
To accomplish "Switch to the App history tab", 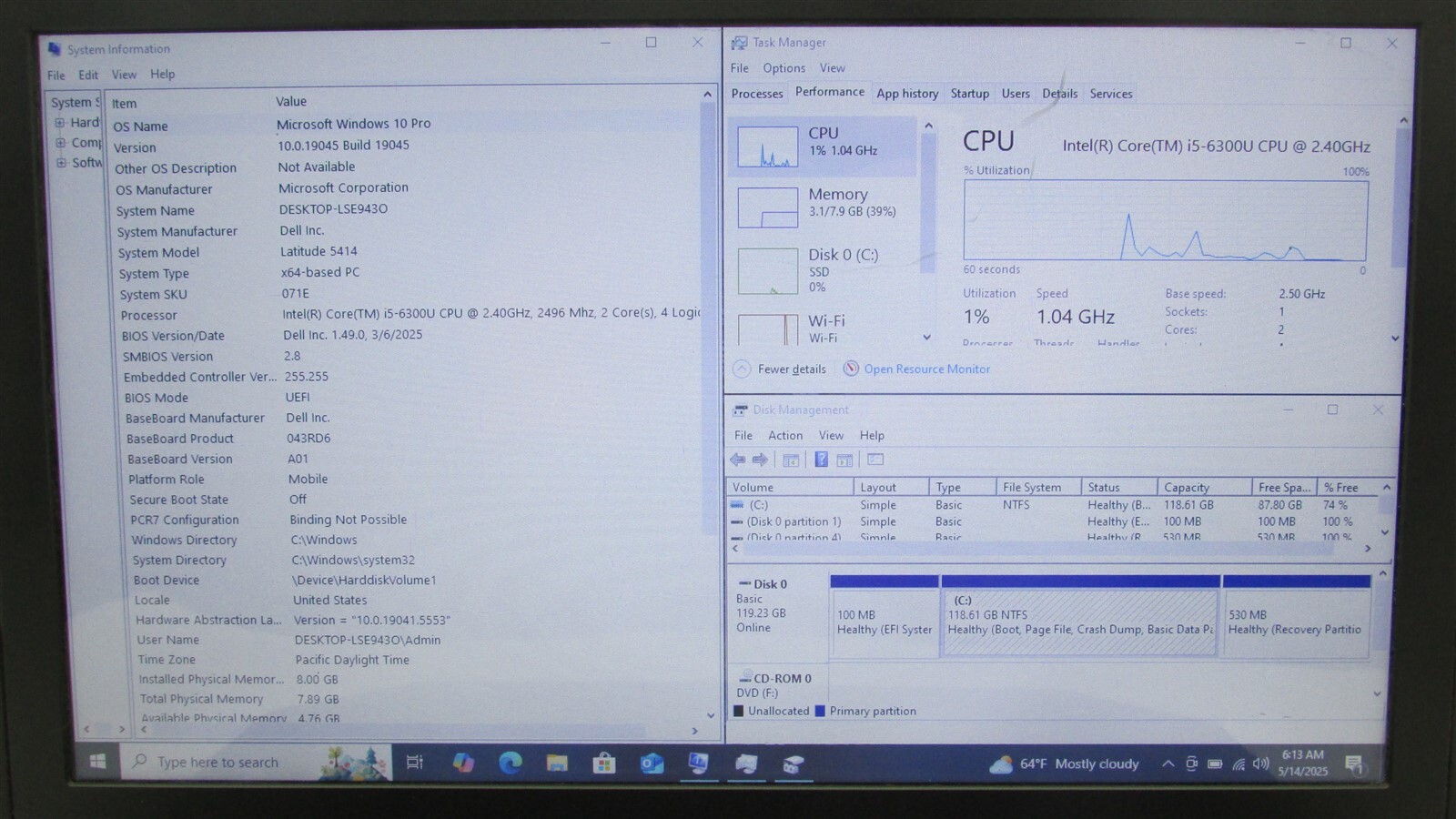I will (907, 94).
